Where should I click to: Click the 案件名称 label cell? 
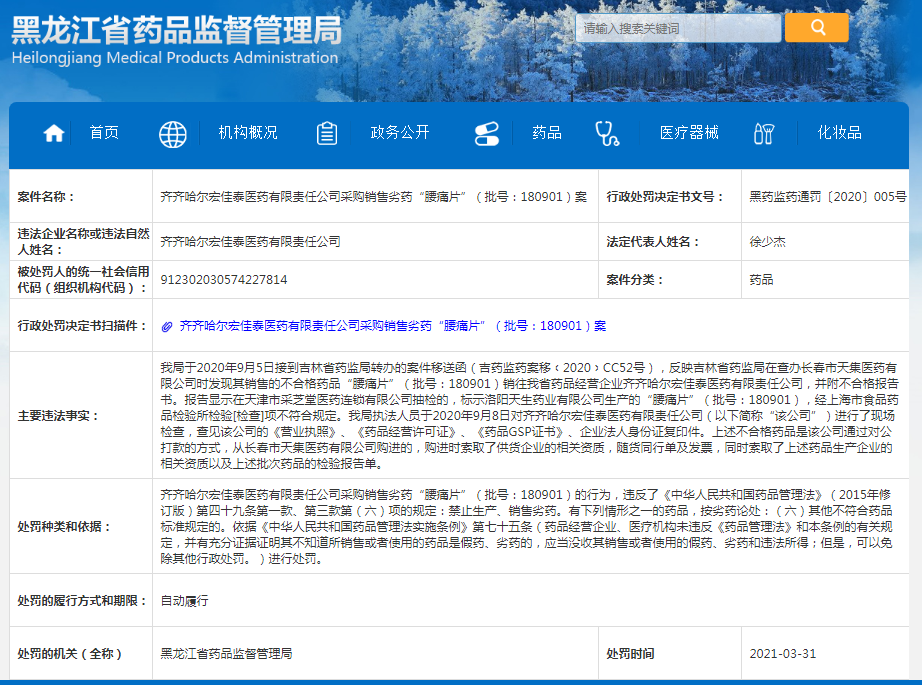coord(81,196)
